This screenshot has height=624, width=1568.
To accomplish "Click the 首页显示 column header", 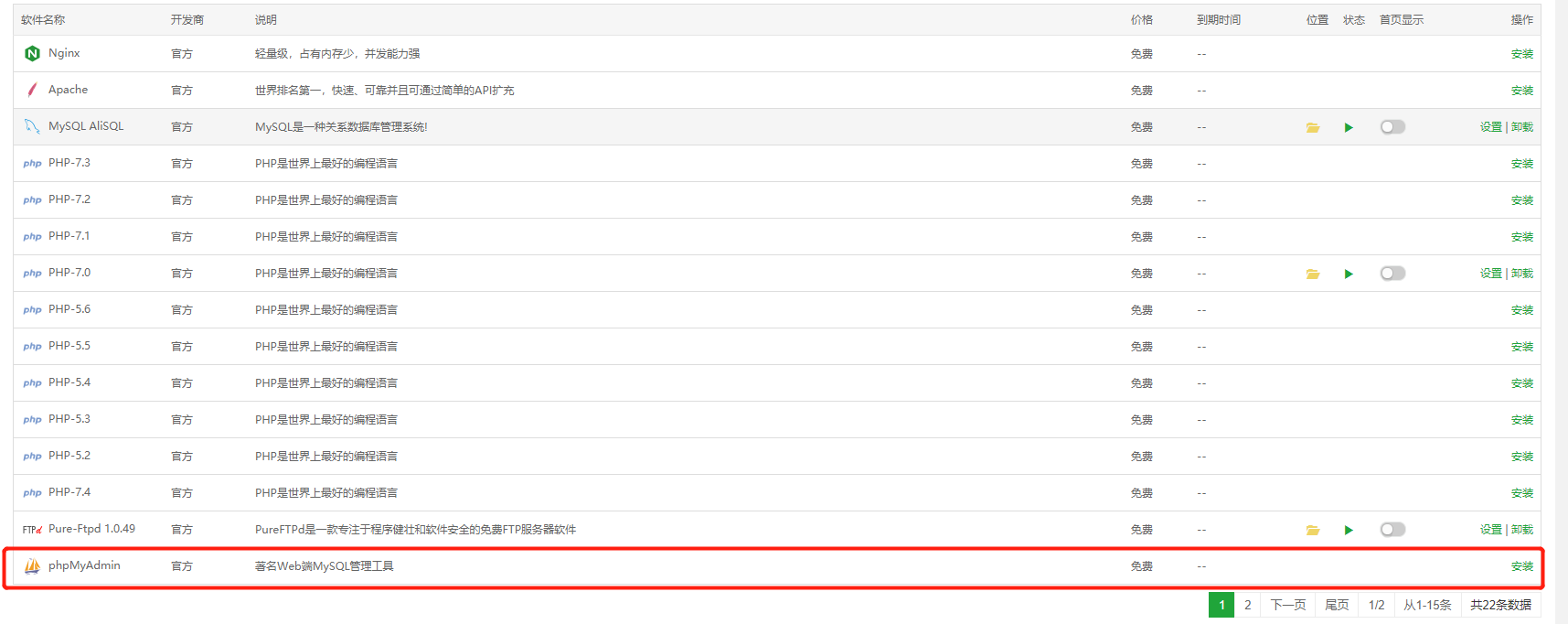I will tap(1402, 20).
